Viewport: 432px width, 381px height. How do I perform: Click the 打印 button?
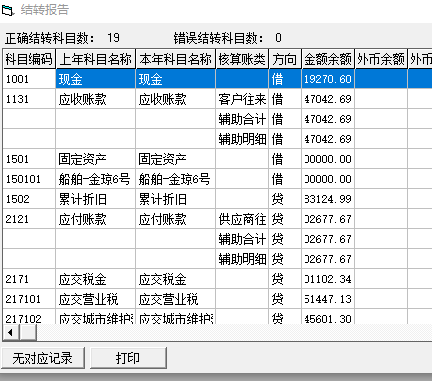[x=128, y=358]
